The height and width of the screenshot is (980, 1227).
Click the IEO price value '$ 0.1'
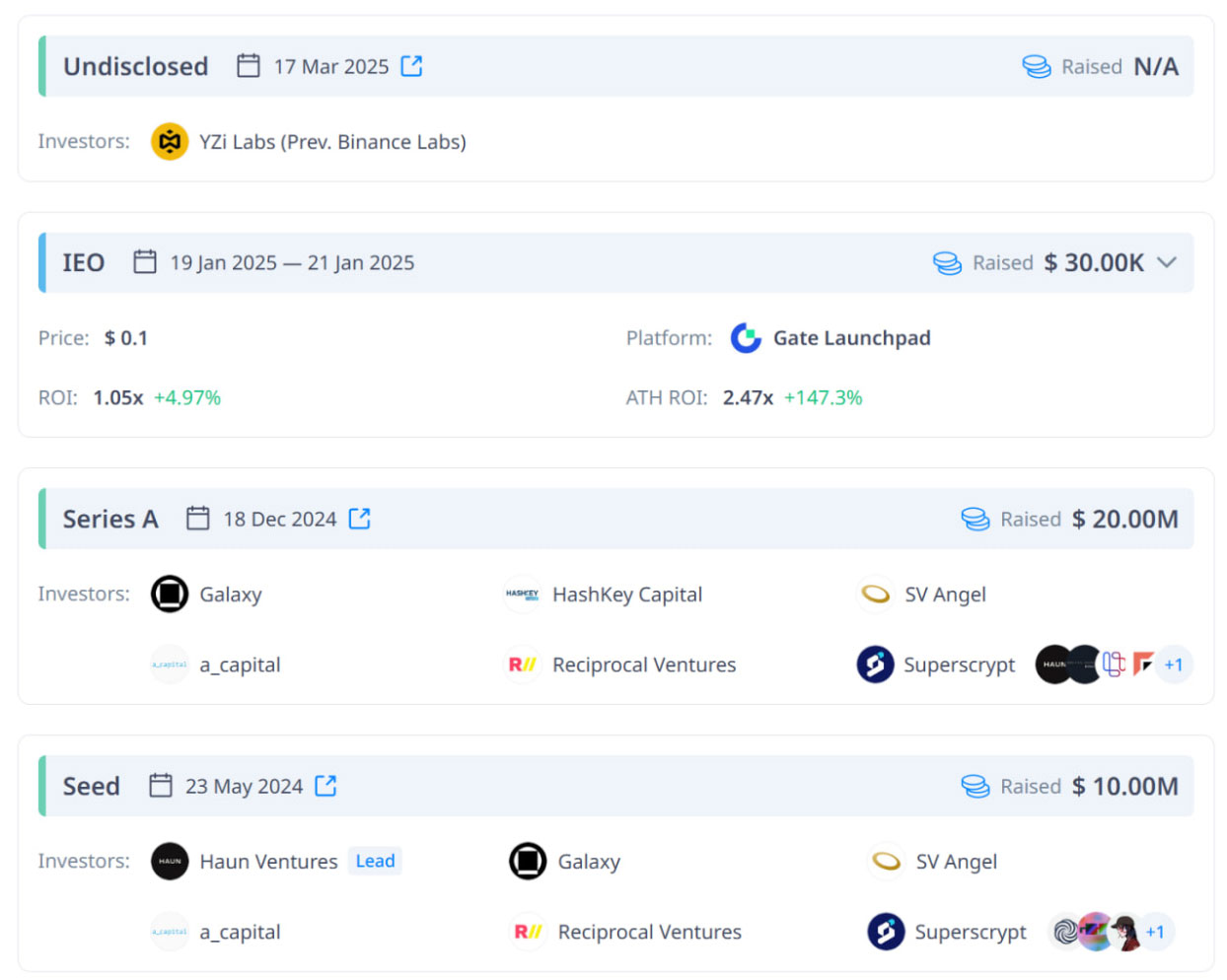(x=126, y=338)
